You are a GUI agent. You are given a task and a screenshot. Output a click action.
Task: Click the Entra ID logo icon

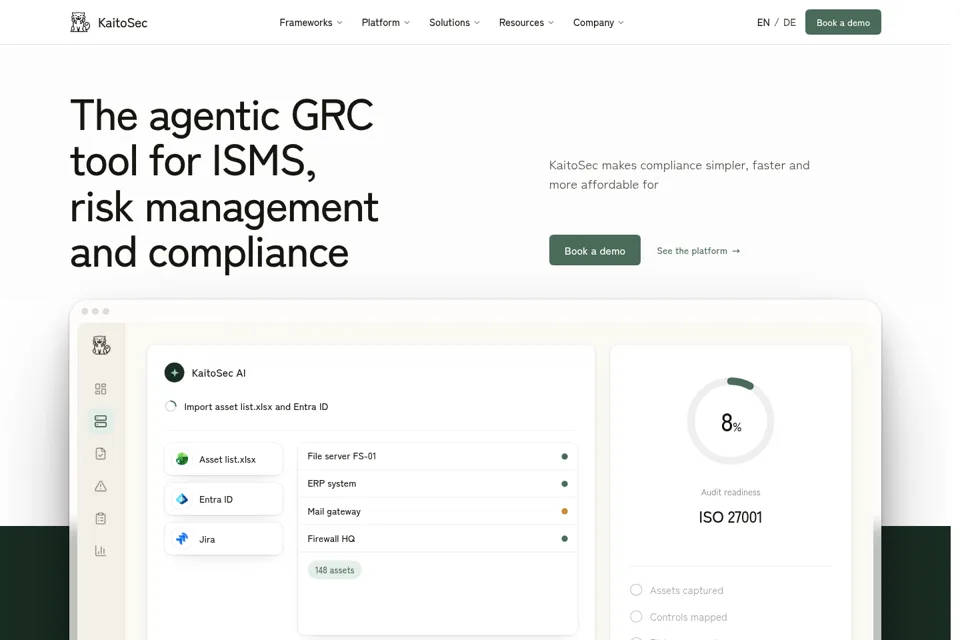(x=182, y=499)
